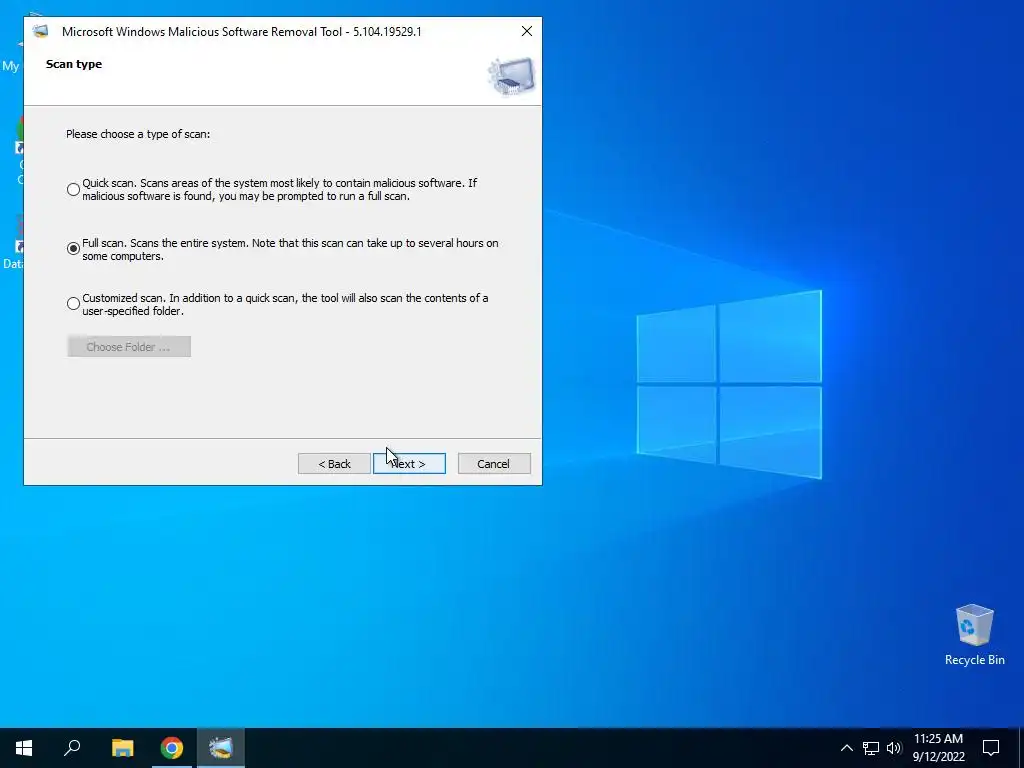Click the Customized scan description text
This screenshot has height=768, width=1024.
(285, 304)
